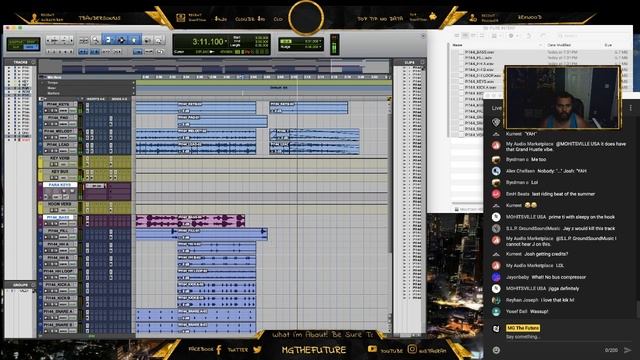Select the P144_FILL track name
The height and width of the screenshot is (360, 640).
tap(58, 231)
